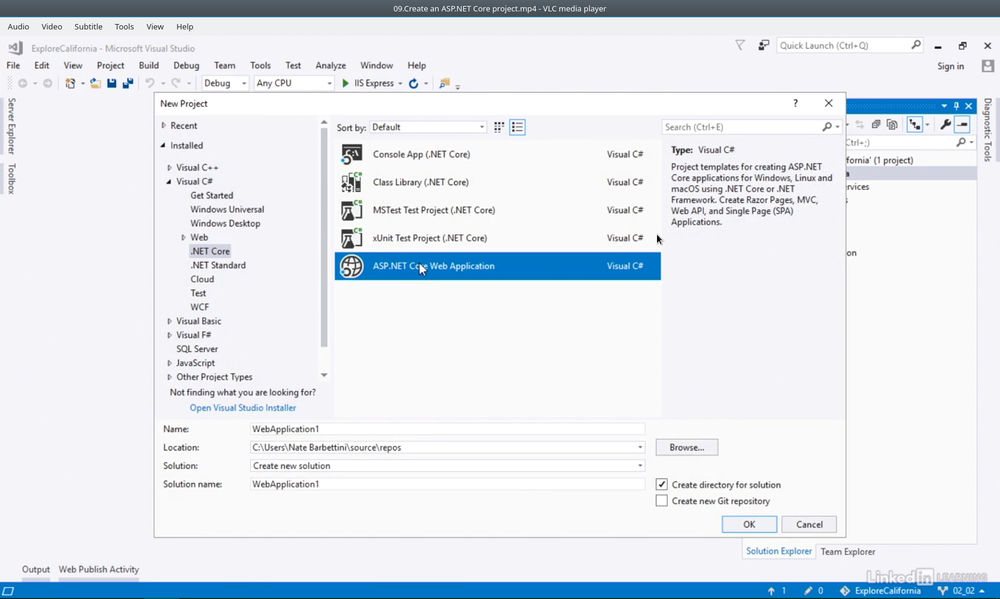Open the Analyze menu
Viewport: 1000px width, 599px height.
(x=330, y=66)
